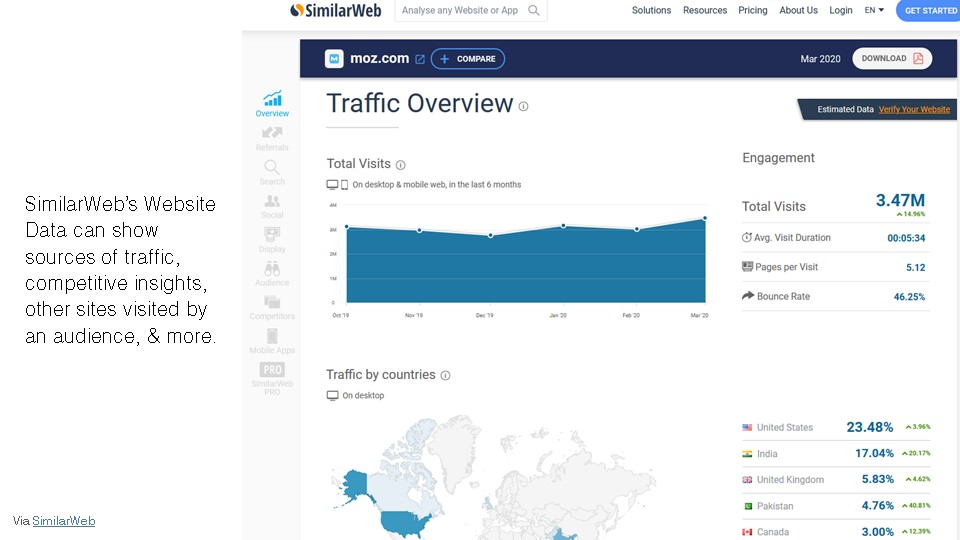Click the Bounce Rate arrow icon
Viewport: 960px width, 540px height.
748,296
